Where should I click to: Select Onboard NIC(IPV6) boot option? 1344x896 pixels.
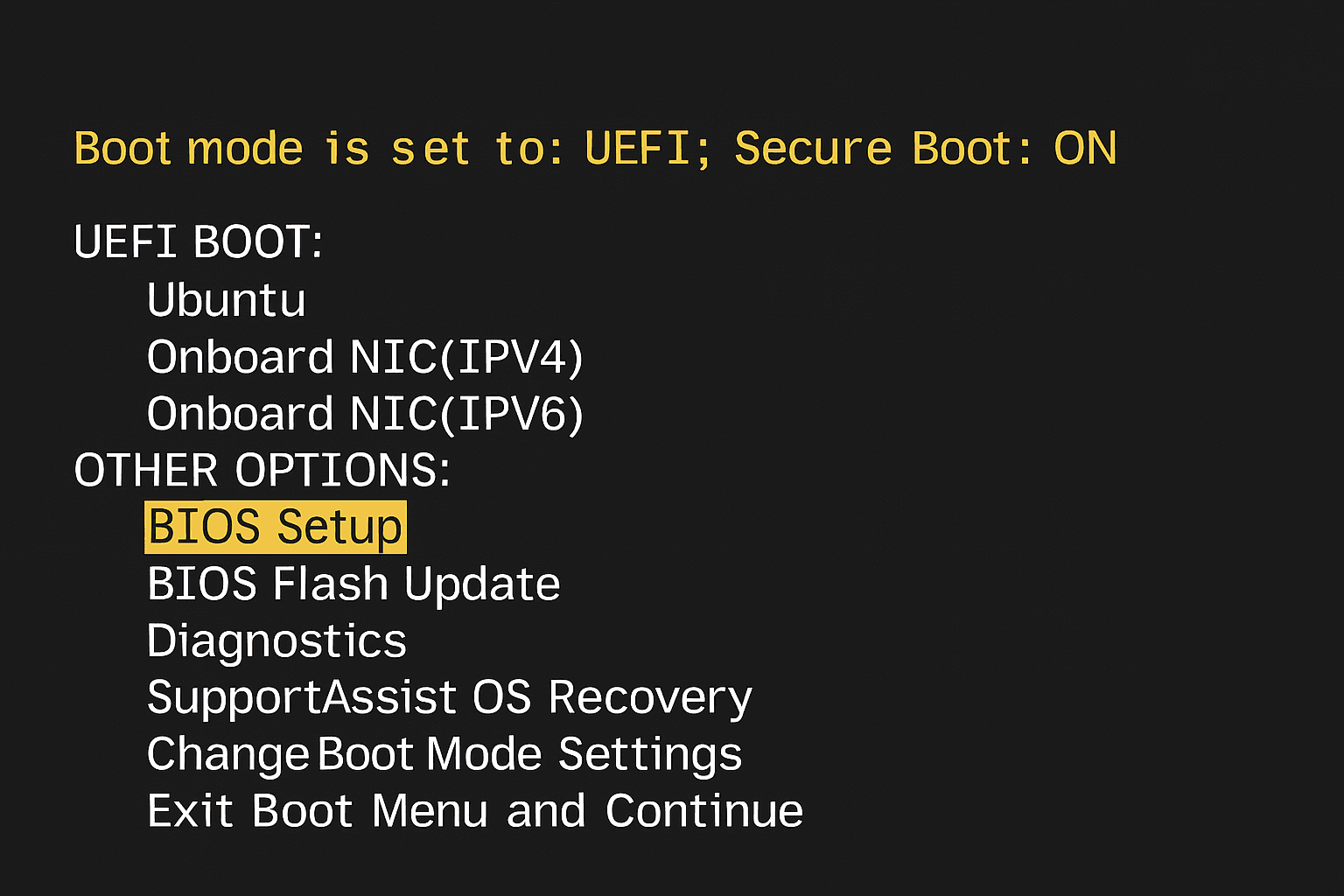click(x=365, y=414)
